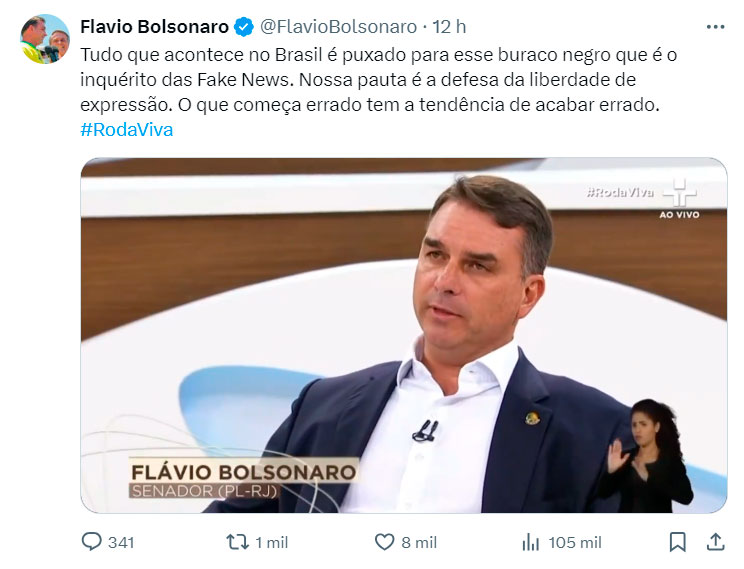
Task: Like the tweet with the heart icon
Action: point(384,542)
